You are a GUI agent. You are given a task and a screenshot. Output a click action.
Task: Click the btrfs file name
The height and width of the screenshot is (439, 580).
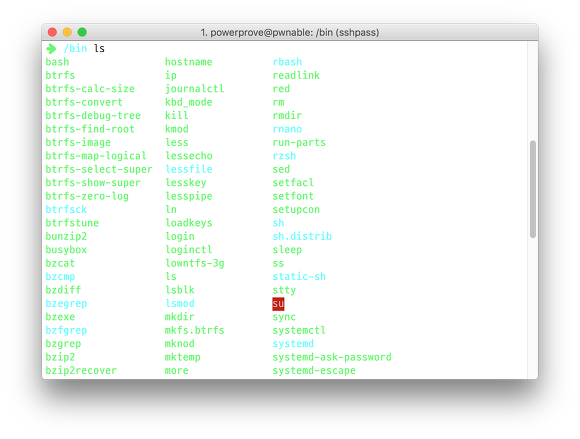(x=60, y=75)
